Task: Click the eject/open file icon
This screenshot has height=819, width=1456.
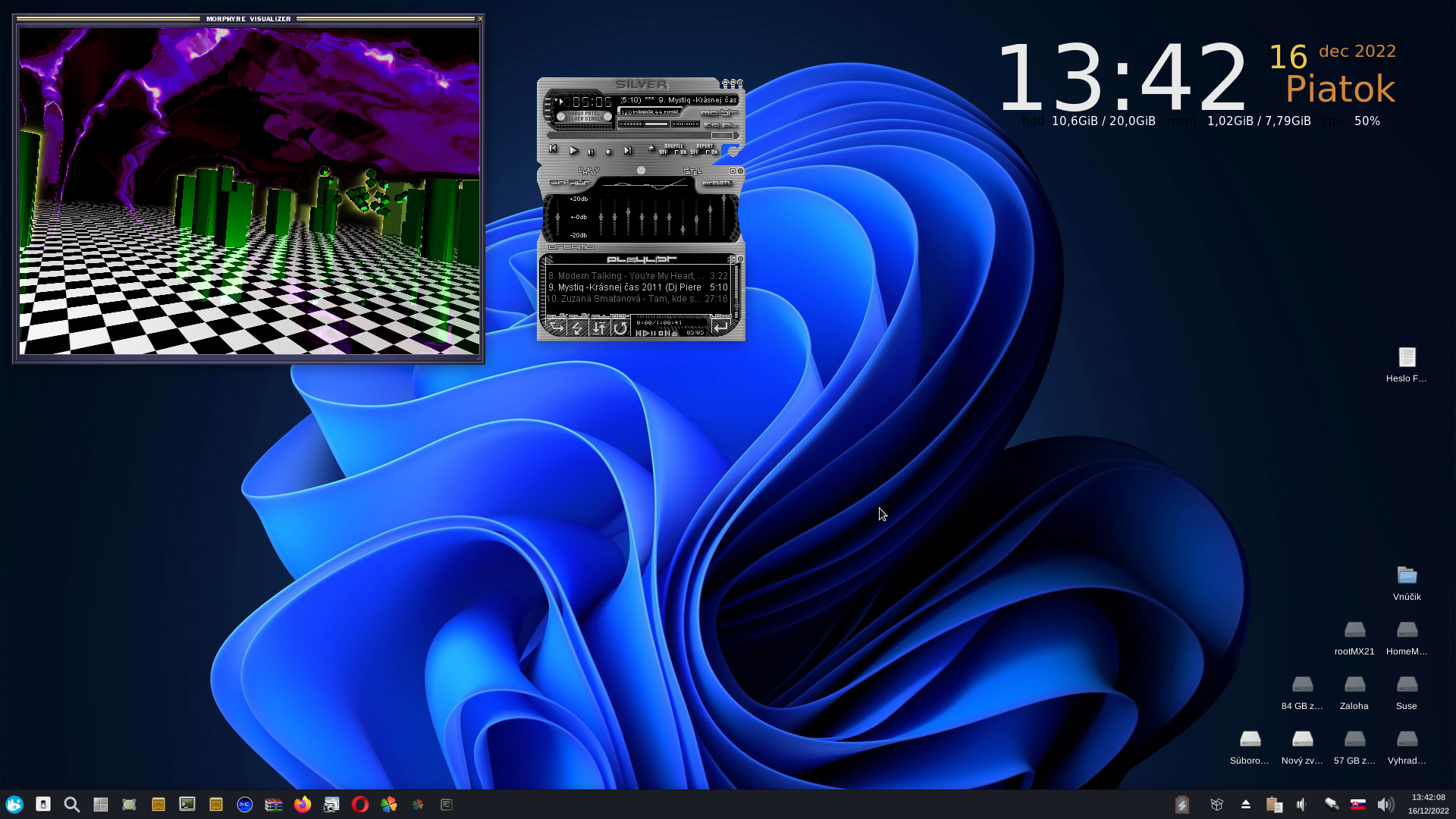Action: [651, 148]
